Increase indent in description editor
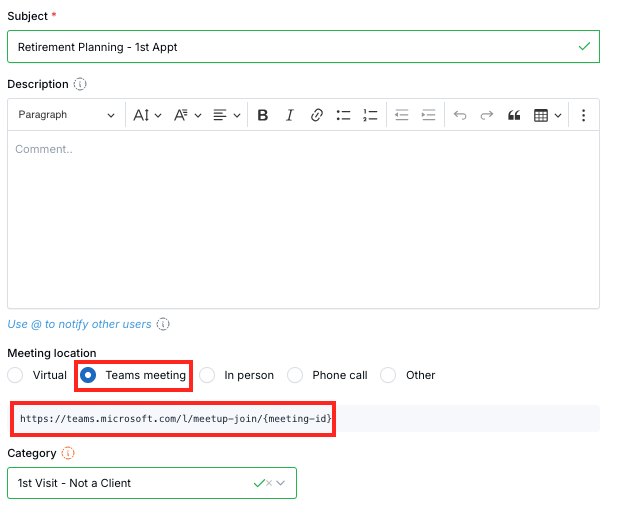The image size is (618, 509). point(428,115)
